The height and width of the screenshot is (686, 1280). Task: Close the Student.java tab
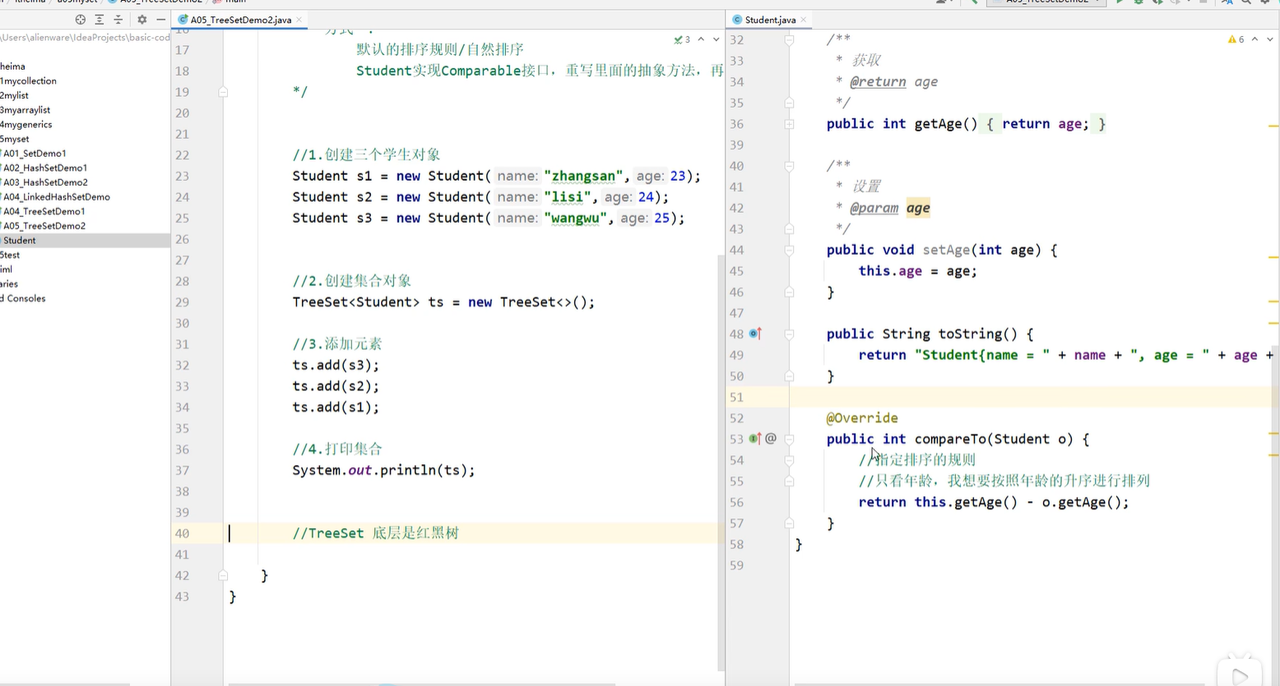[804, 20]
